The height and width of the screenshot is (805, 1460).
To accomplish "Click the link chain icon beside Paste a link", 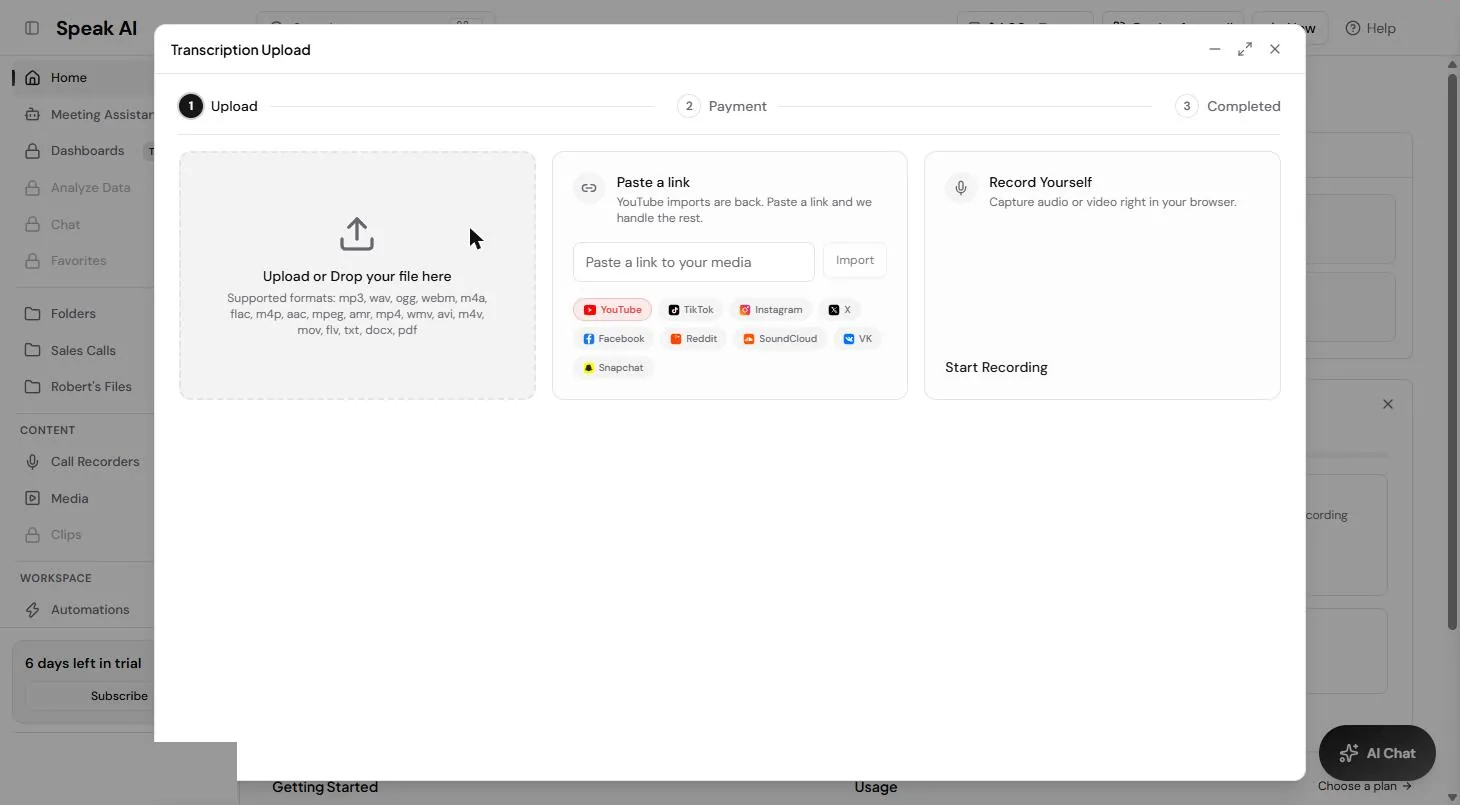I will click(x=589, y=188).
